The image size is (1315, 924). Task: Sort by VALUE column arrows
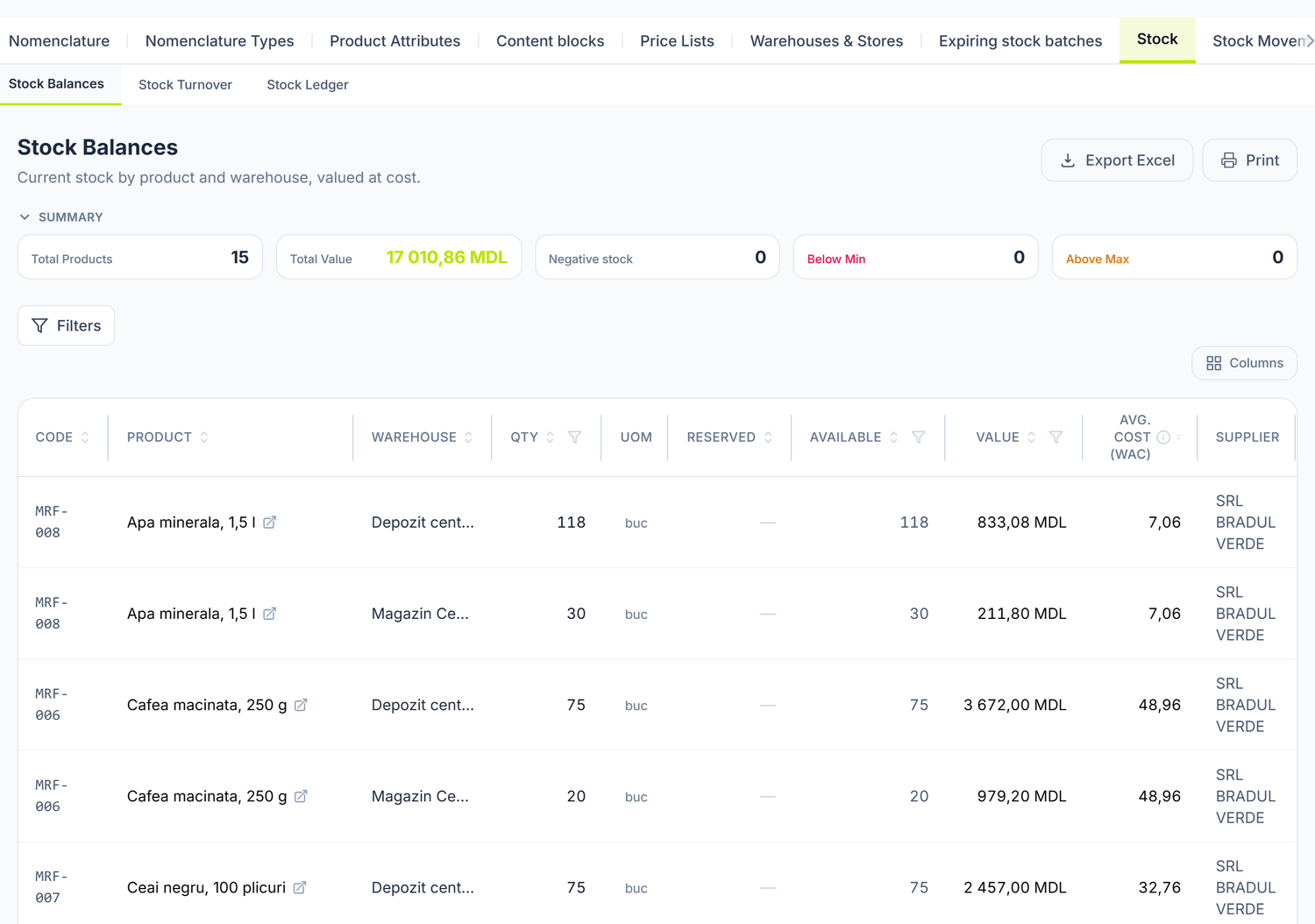tap(1032, 437)
